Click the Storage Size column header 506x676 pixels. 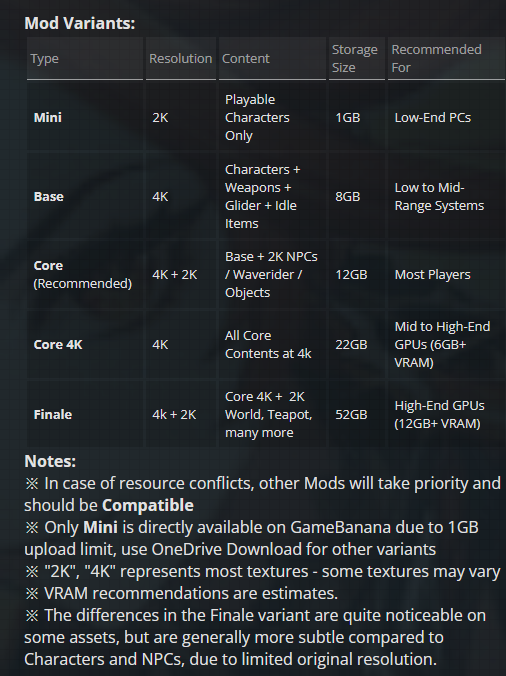(355, 59)
